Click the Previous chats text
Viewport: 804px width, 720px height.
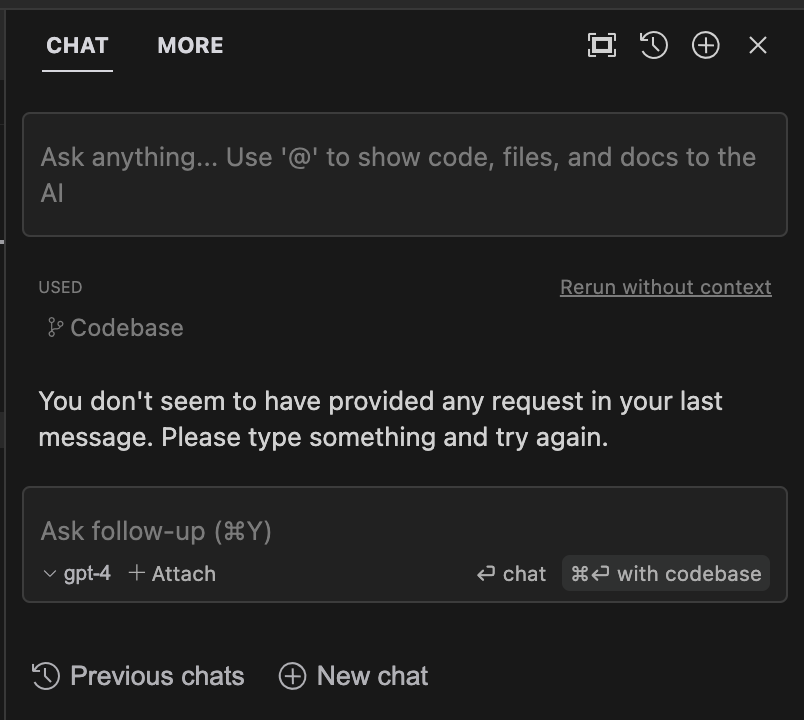tap(157, 676)
